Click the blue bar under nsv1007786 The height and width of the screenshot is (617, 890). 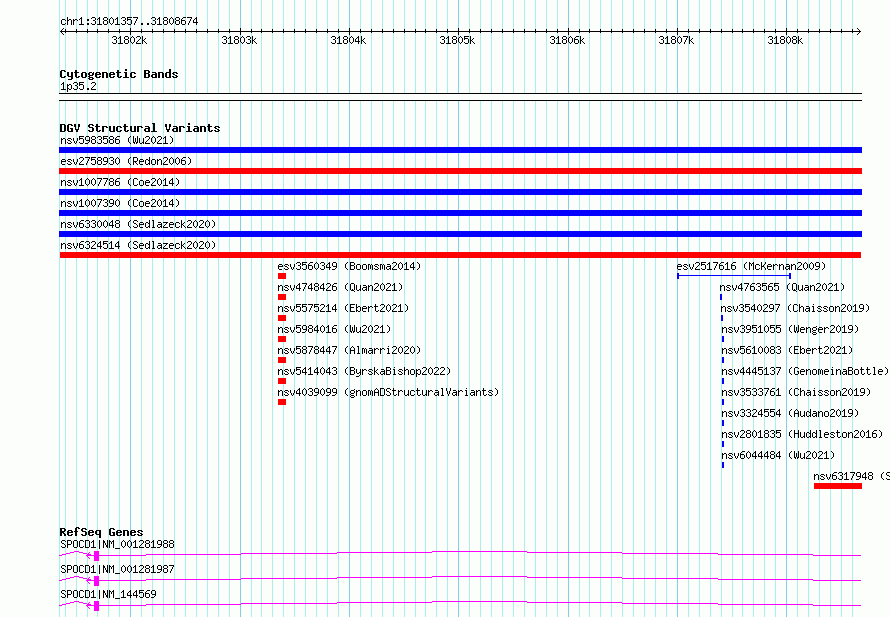pos(460,192)
